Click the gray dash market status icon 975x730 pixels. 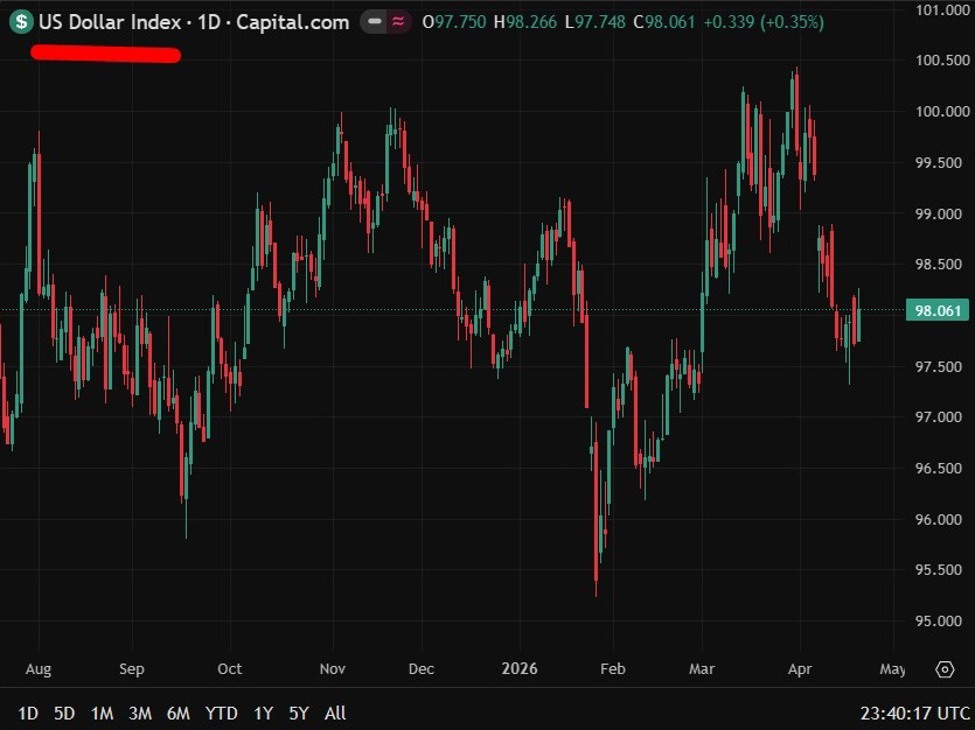point(374,22)
